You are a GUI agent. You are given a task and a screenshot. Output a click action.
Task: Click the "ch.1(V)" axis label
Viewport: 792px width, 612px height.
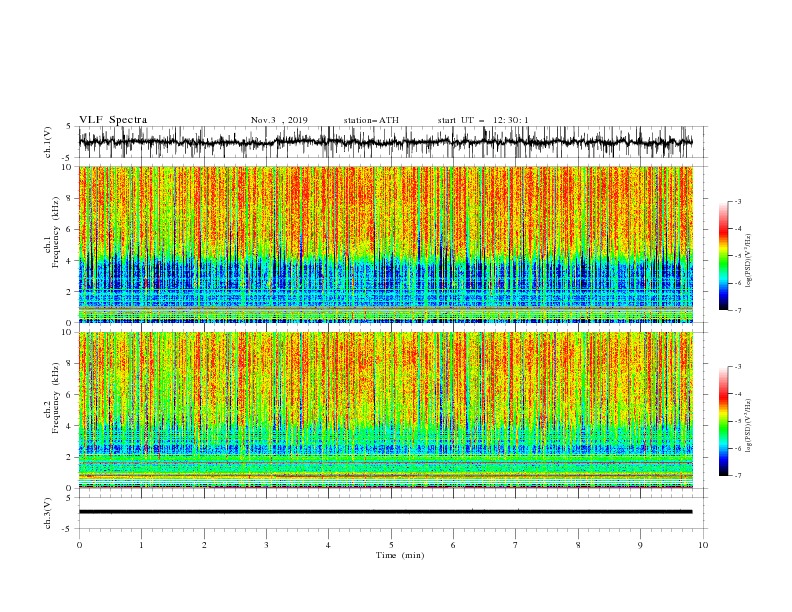[x=48, y=142]
